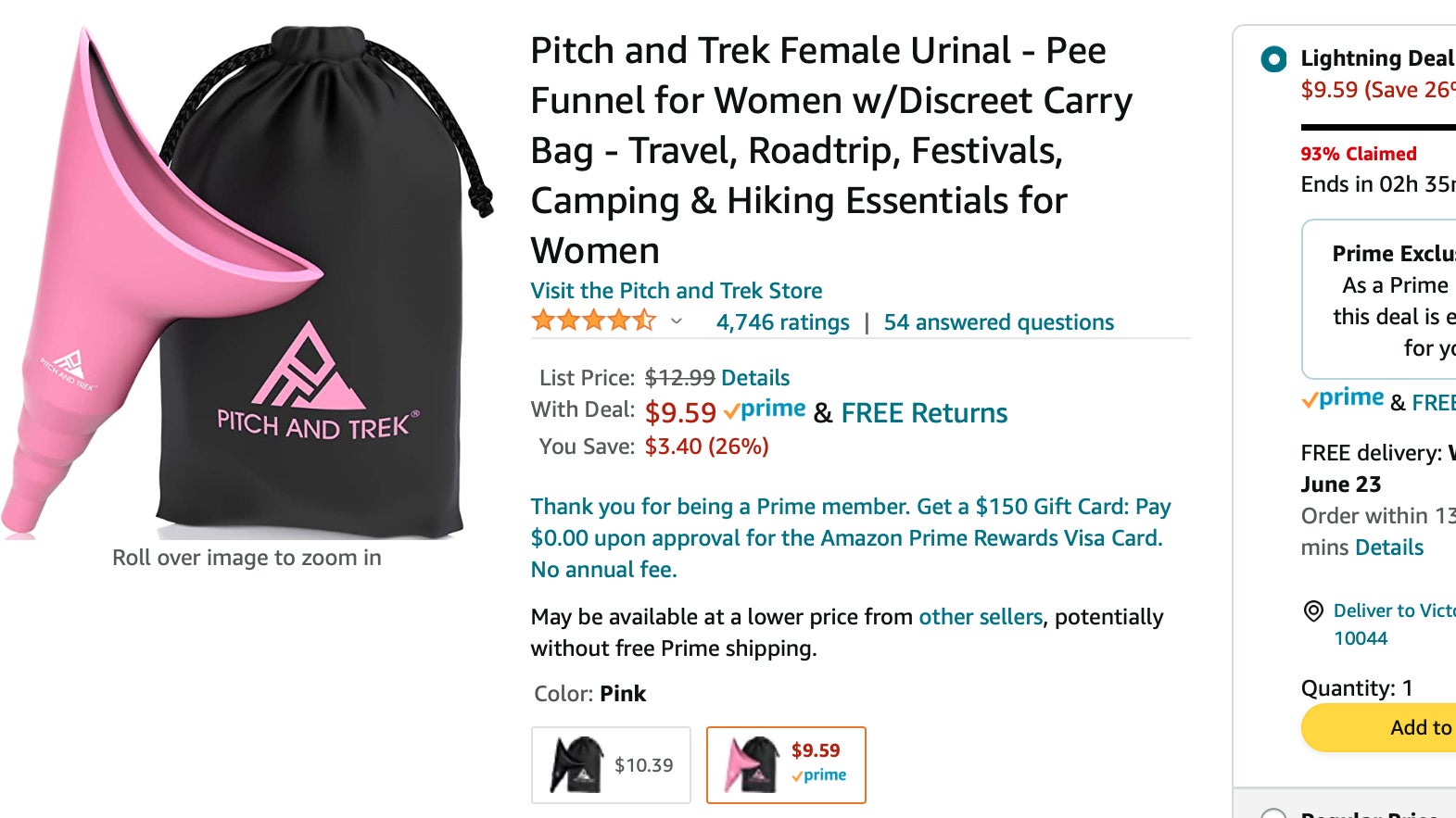Open 54 answered questions
Screen dimensions: 1456x818
pos(998,321)
